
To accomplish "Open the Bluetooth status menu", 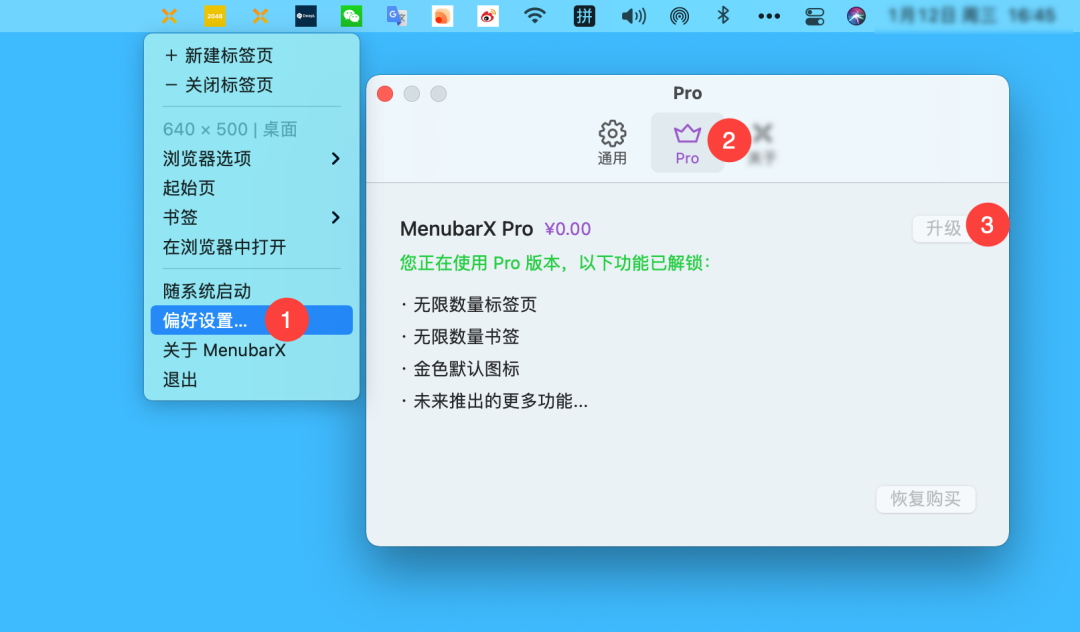I will [x=723, y=15].
